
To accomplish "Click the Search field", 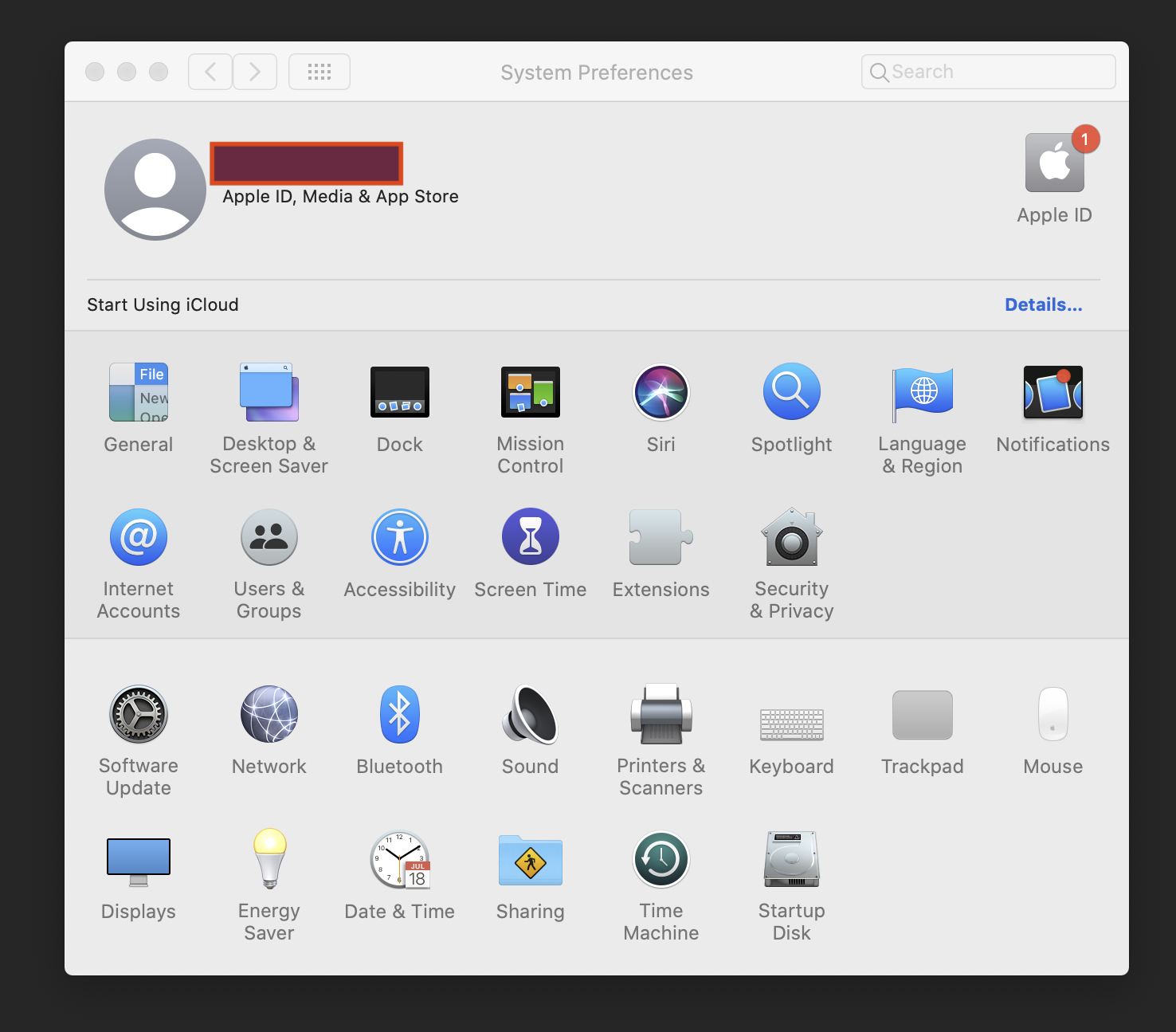I will [x=989, y=72].
